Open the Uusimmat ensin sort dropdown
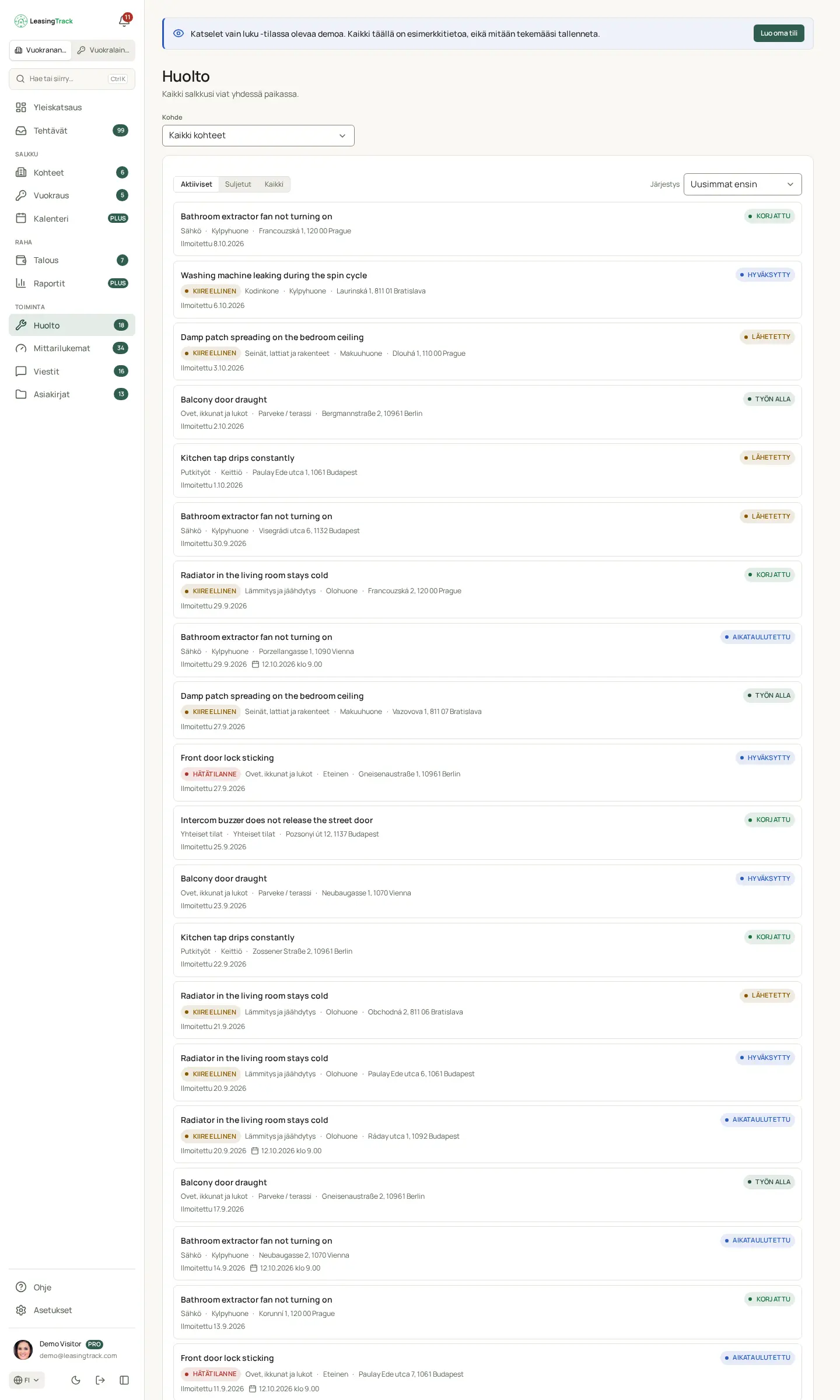 tap(743, 184)
